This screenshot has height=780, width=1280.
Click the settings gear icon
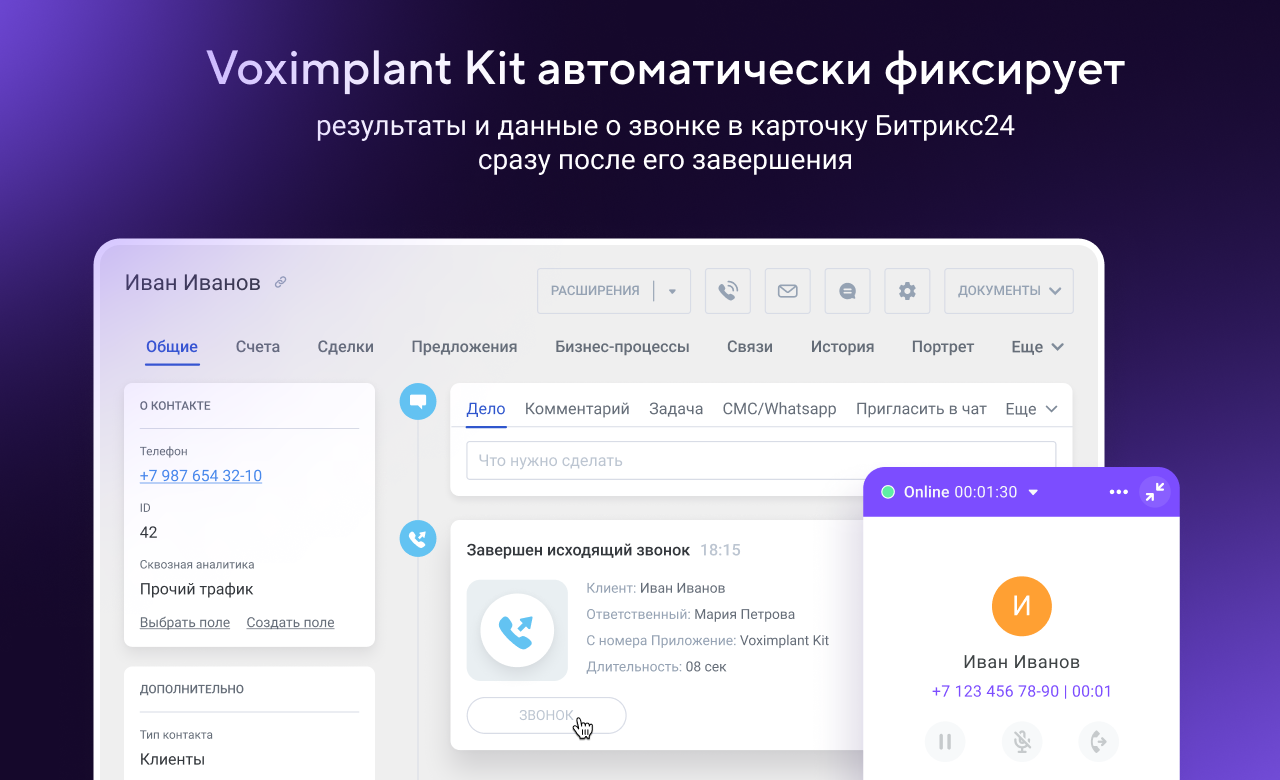[x=907, y=290]
